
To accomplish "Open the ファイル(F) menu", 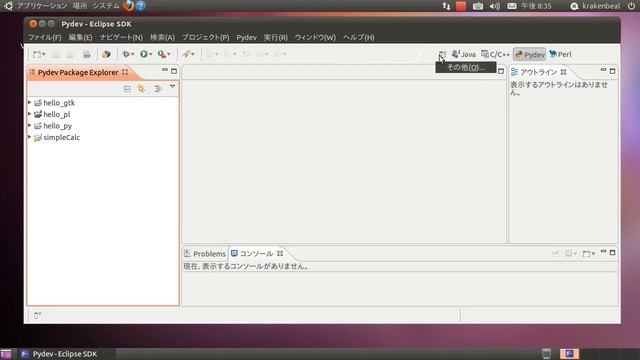I will click(44, 37).
